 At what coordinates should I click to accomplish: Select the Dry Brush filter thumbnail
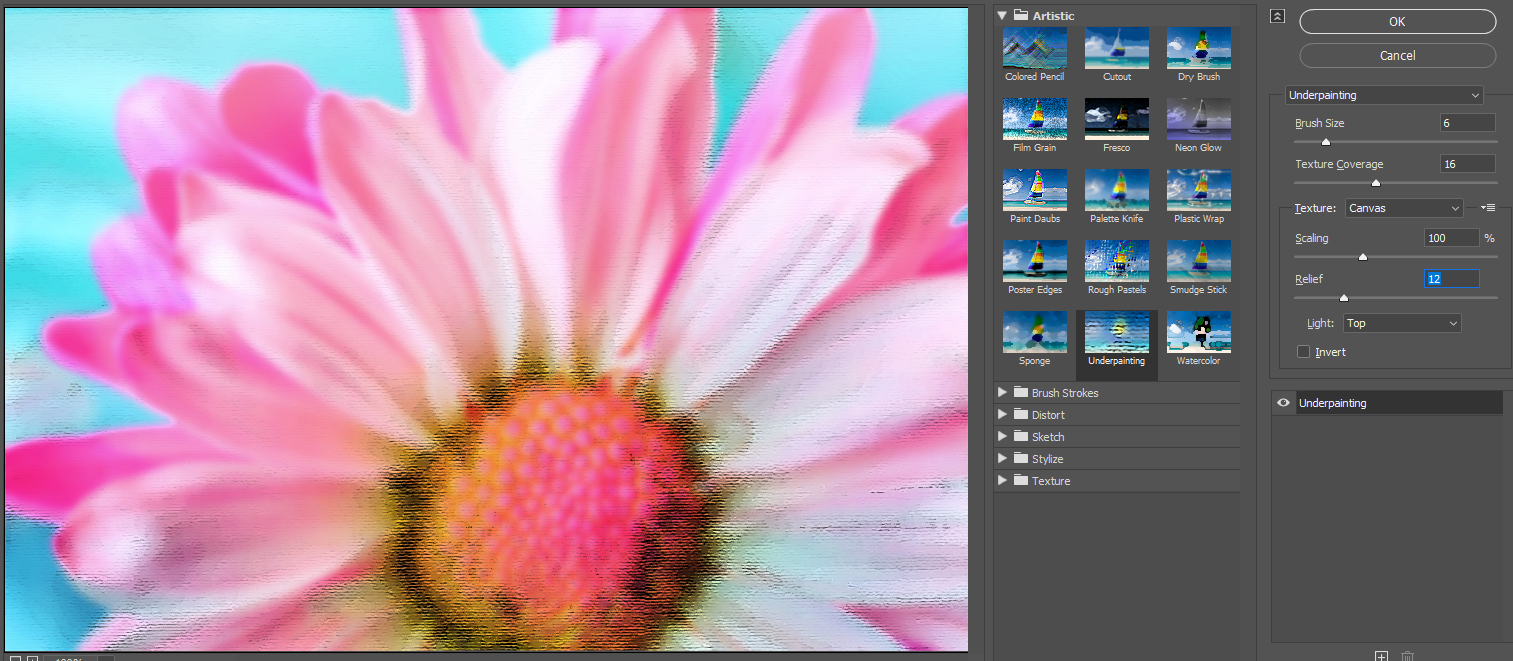1198,48
